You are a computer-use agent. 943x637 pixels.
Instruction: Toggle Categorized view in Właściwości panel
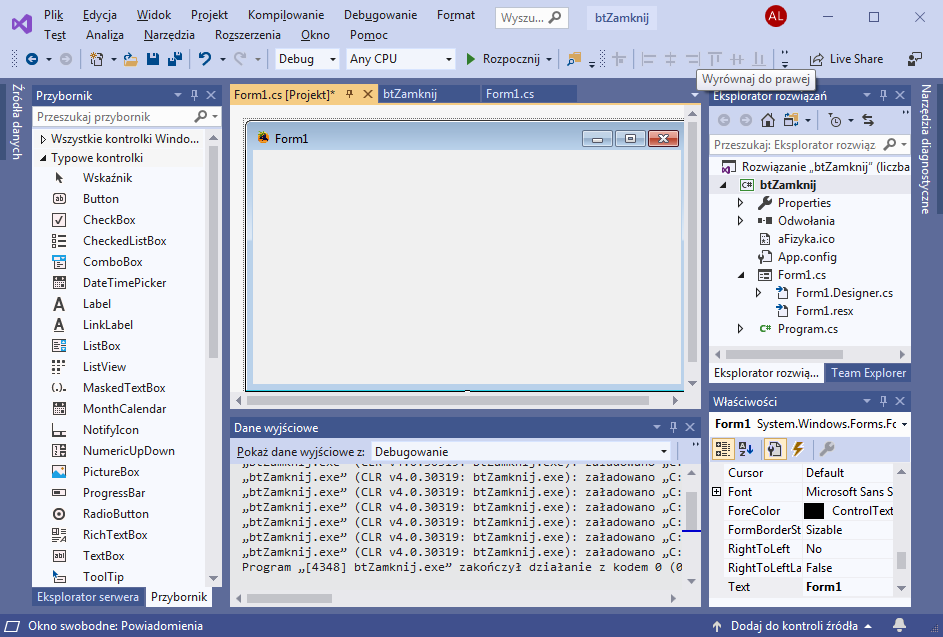click(722, 449)
